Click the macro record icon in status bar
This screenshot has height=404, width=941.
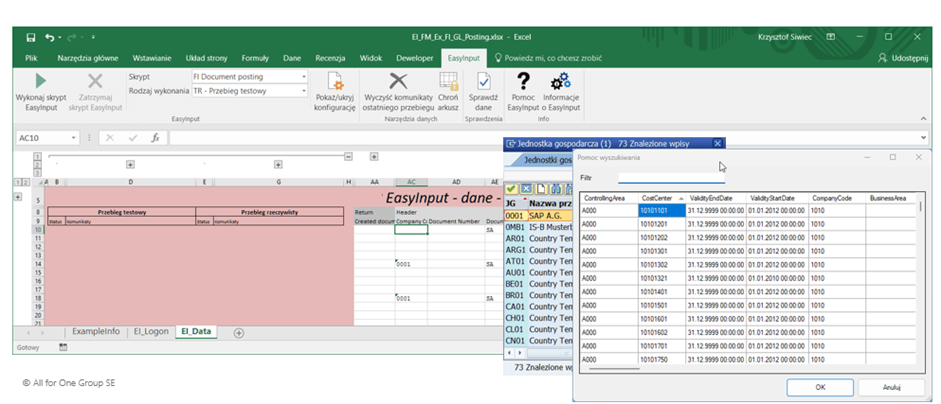point(63,347)
